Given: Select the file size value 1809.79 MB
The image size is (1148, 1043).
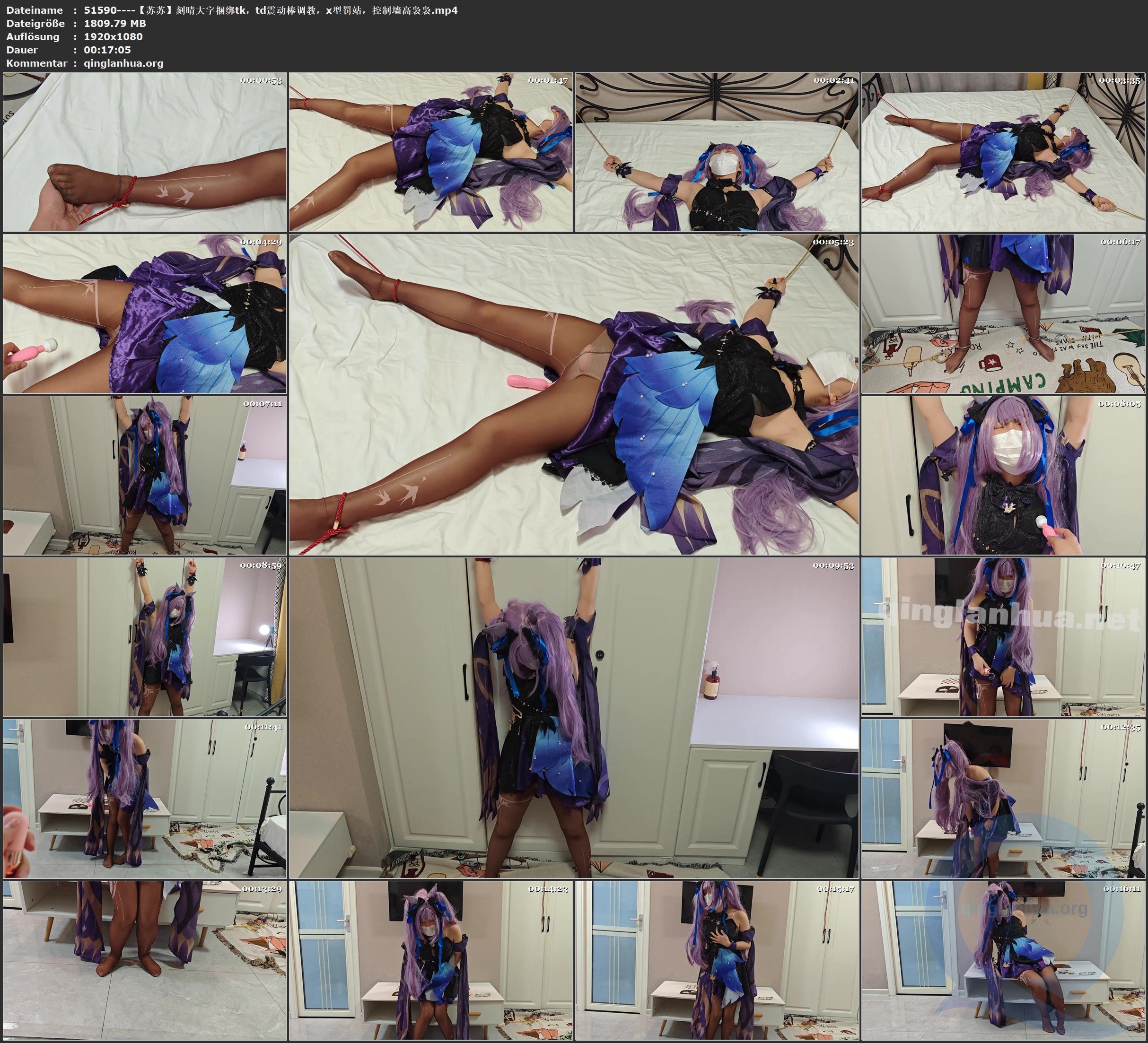Looking at the screenshot, I should (x=115, y=23).
